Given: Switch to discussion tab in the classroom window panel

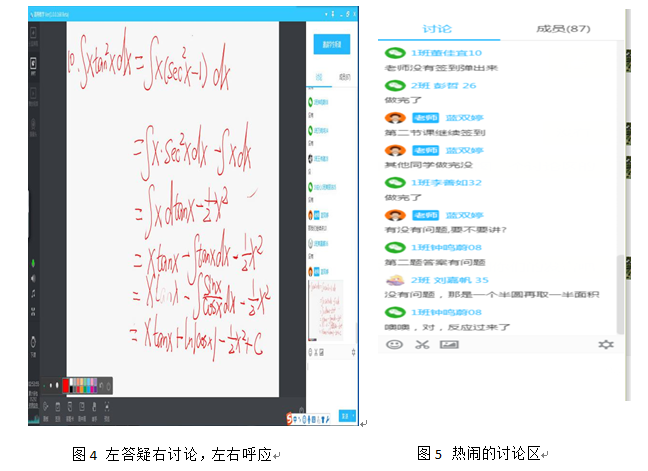Looking at the screenshot, I should (x=319, y=77).
